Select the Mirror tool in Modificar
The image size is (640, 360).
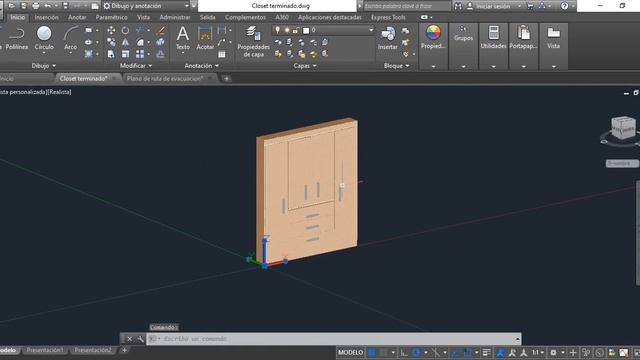[125, 42]
